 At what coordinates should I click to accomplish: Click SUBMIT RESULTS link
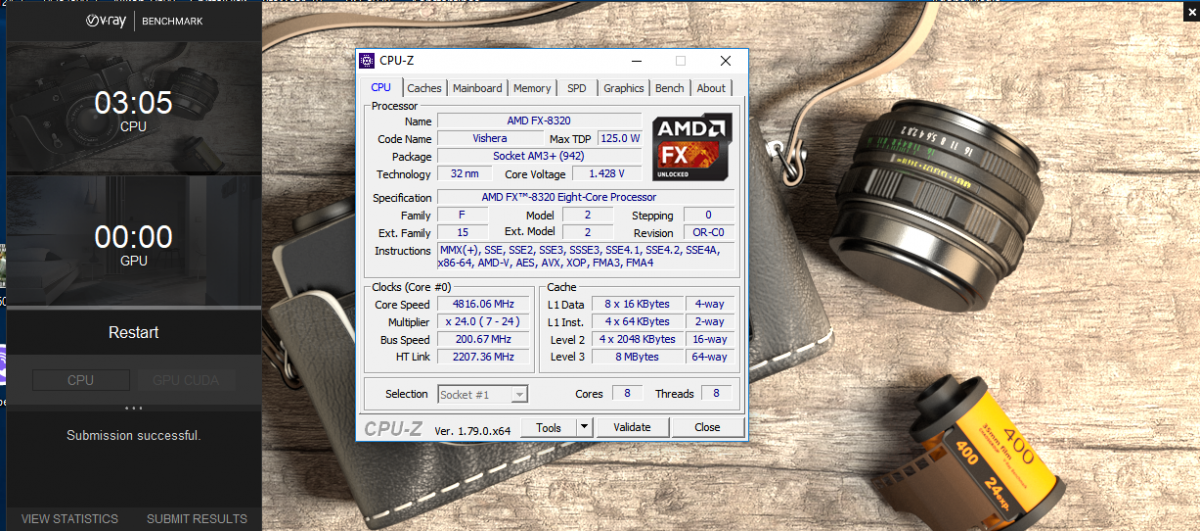(x=197, y=519)
